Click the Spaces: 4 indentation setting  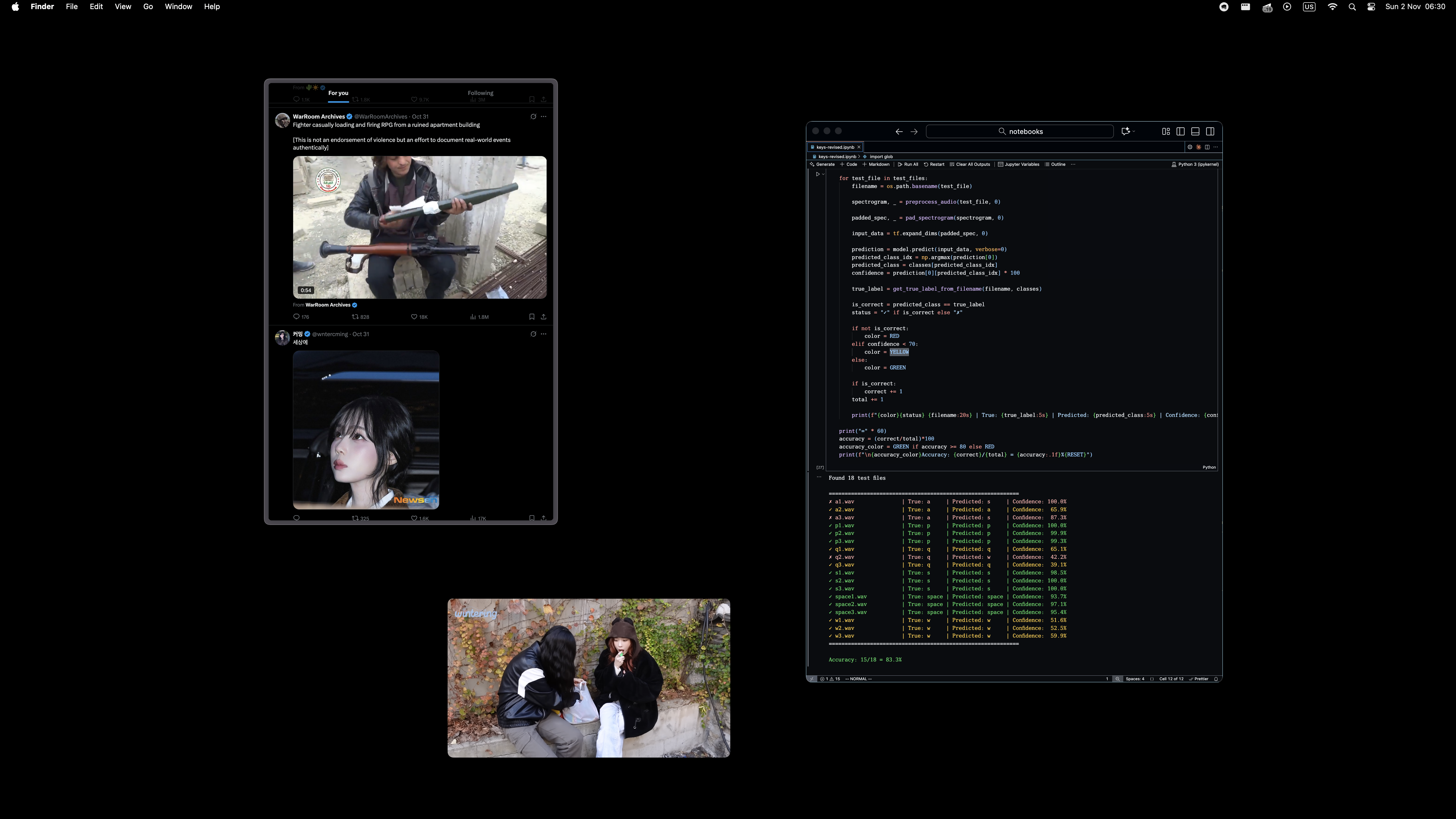[1134, 679]
